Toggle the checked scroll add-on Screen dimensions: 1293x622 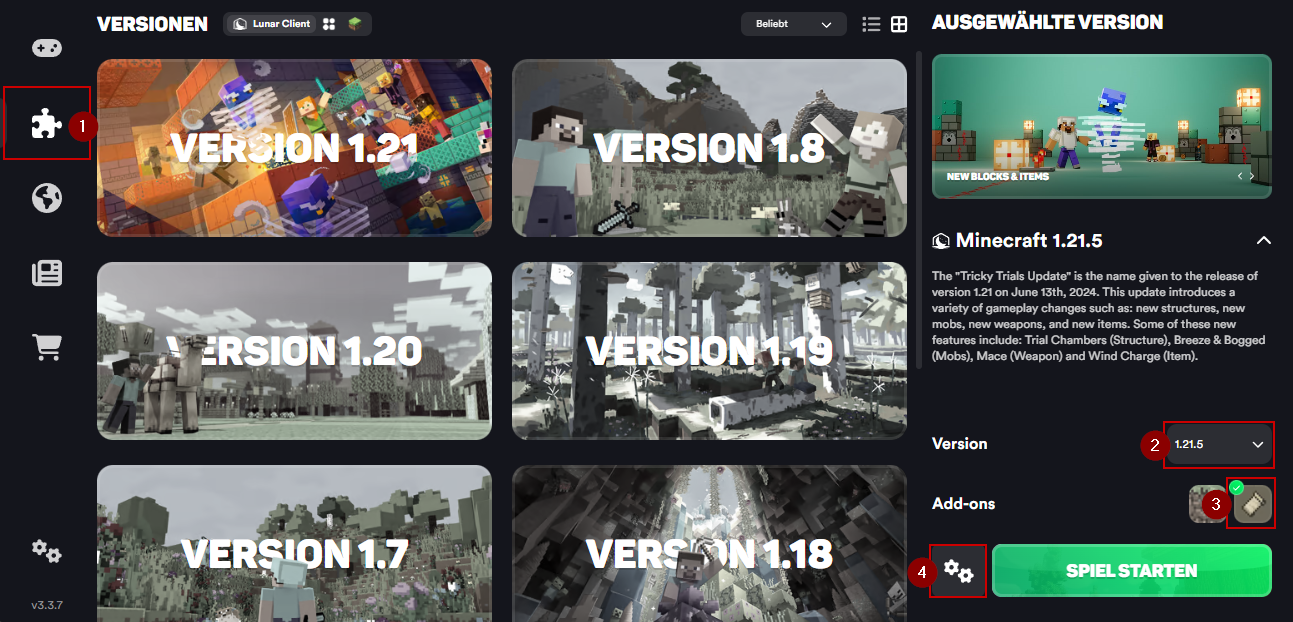click(1252, 505)
